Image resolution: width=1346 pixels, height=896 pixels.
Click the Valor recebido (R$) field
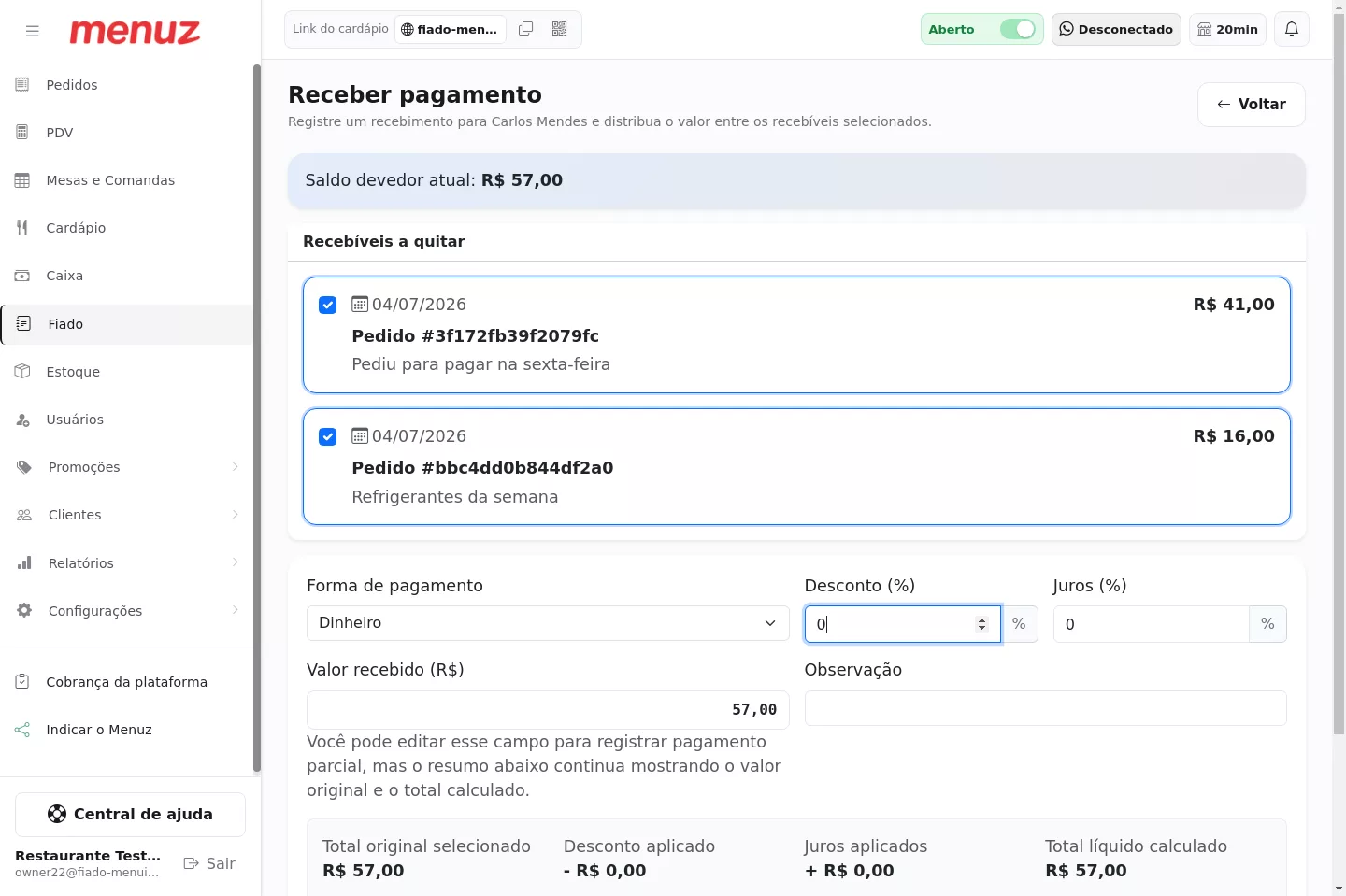548,710
